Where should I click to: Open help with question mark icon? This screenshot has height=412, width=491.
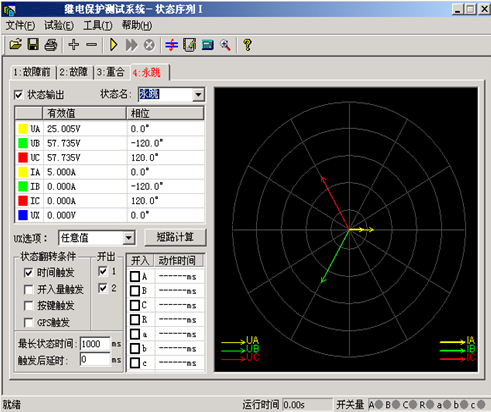247,45
